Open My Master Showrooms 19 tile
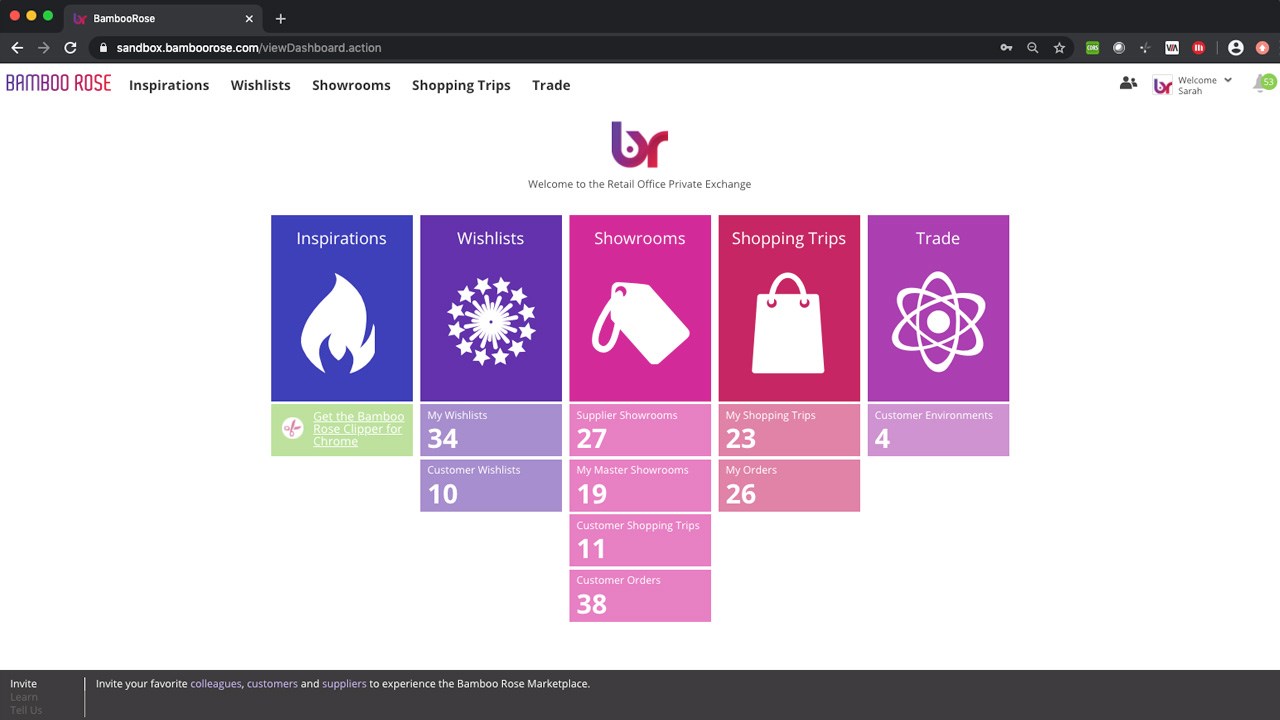Image resolution: width=1280 pixels, height=720 pixels. point(640,485)
